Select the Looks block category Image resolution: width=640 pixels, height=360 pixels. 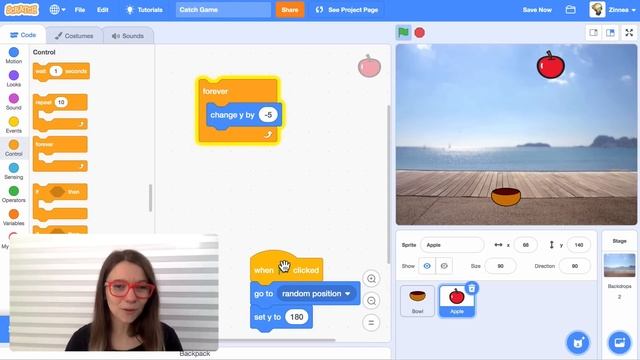tap(13, 78)
